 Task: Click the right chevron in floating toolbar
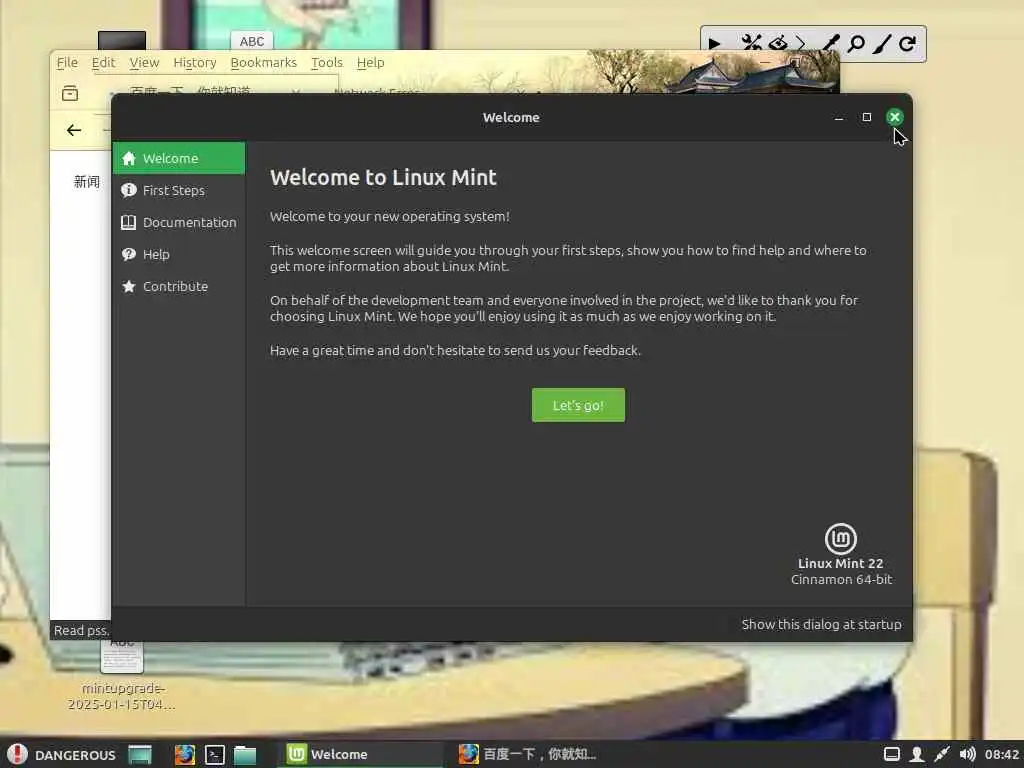(801, 43)
